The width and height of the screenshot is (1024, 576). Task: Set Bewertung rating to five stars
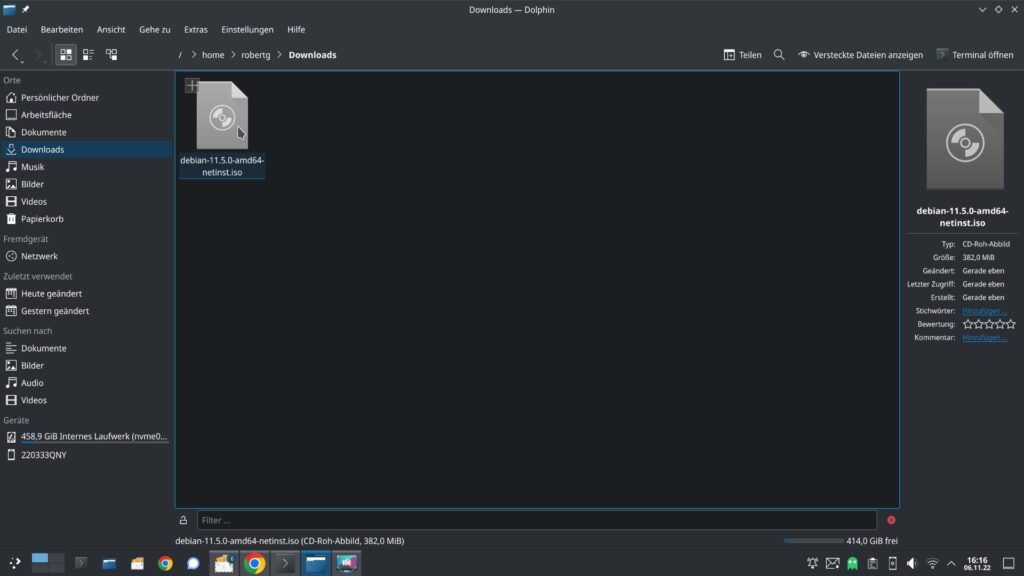point(1011,324)
